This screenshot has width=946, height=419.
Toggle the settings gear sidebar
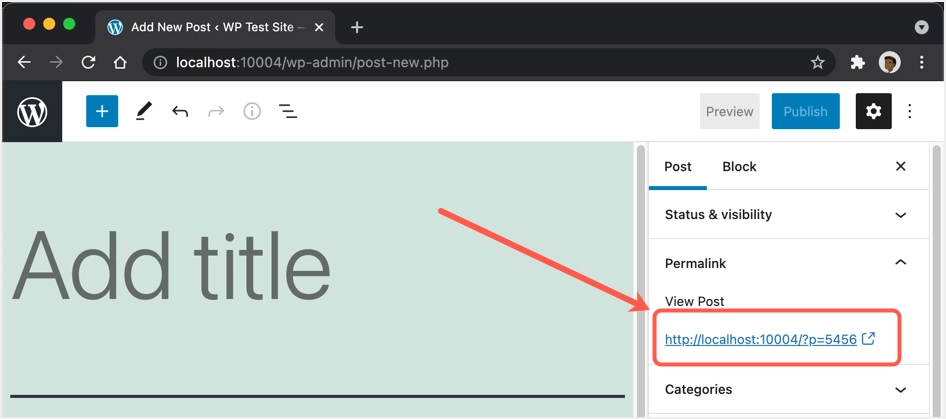click(x=874, y=112)
